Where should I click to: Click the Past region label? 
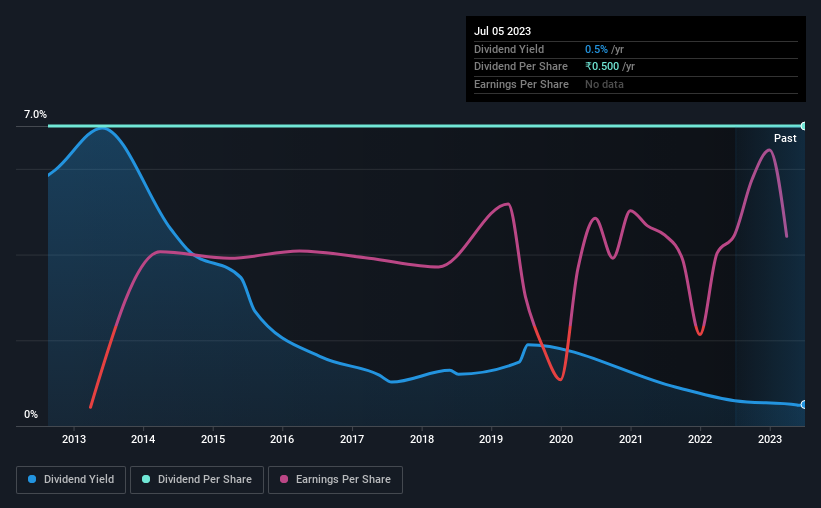click(x=785, y=138)
